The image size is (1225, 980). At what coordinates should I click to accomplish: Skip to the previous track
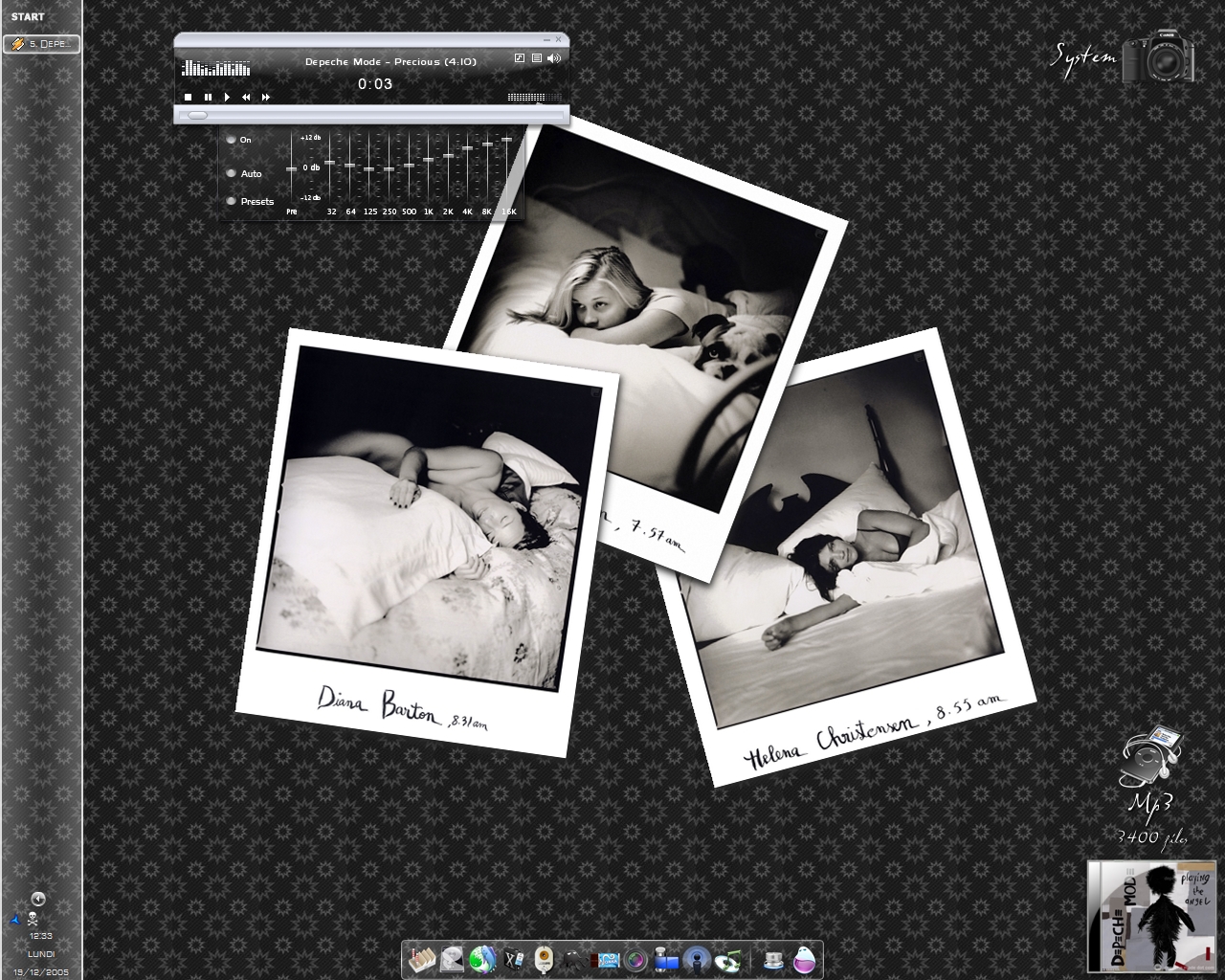pyautogui.click(x=246, y=97)
